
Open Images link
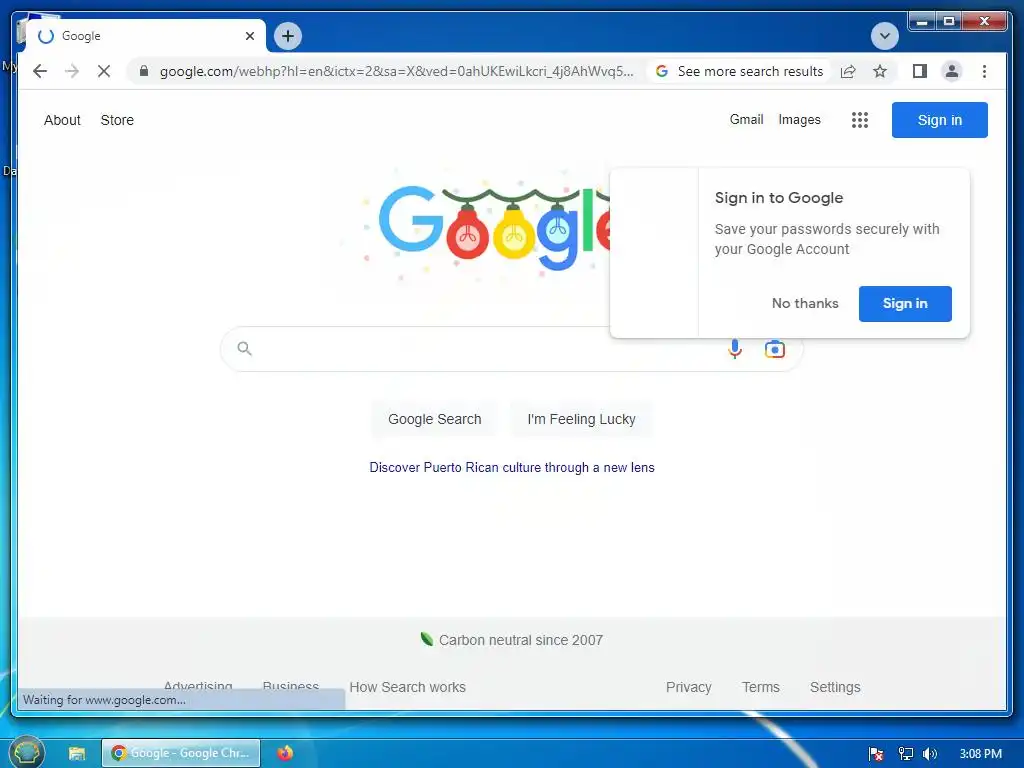[799, 120]
